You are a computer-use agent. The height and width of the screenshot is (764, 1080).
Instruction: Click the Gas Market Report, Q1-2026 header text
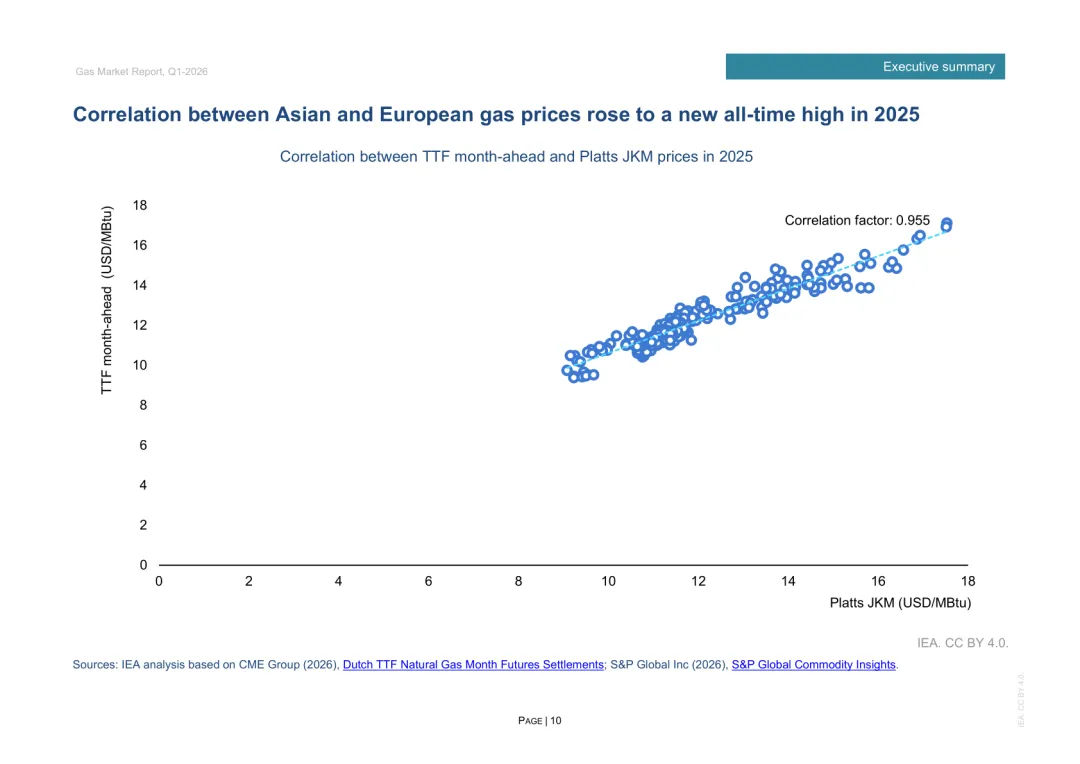point(141,72)
